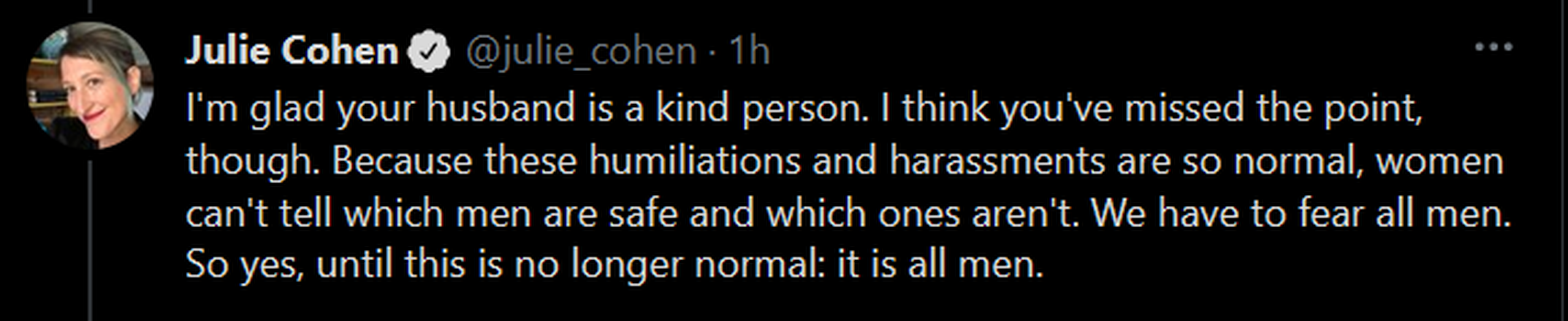Viewport: 1568px width, 321px height.
Task: Click the tweet's first line starting "I'm glad"
Action: 804,108
